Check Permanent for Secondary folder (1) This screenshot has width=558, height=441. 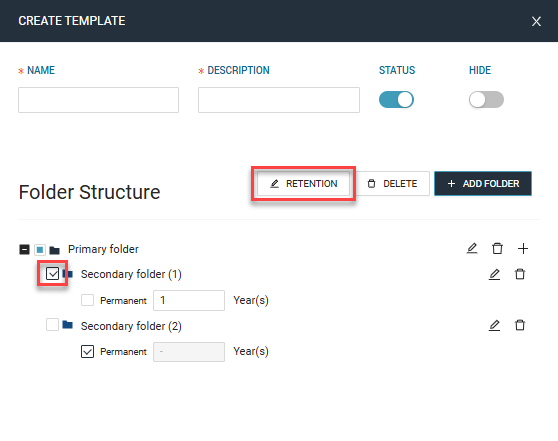88,300
